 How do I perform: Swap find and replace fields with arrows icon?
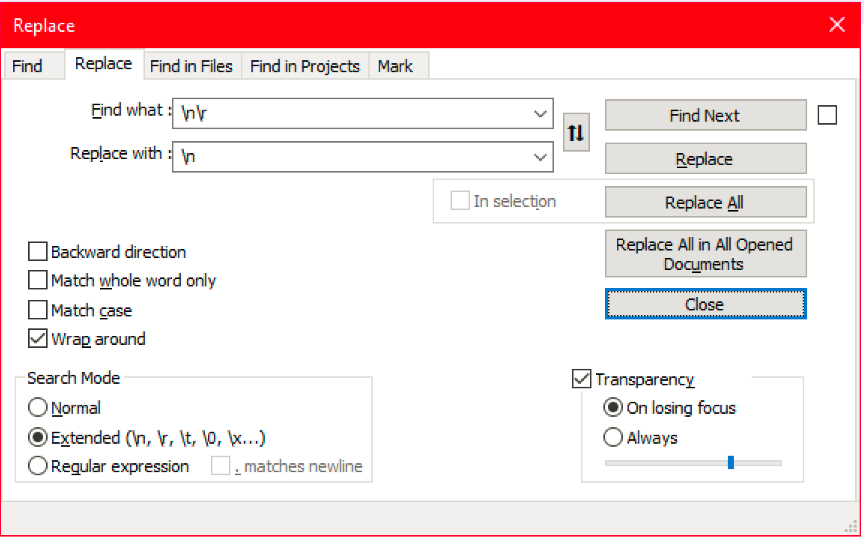(x=576, y=132)
